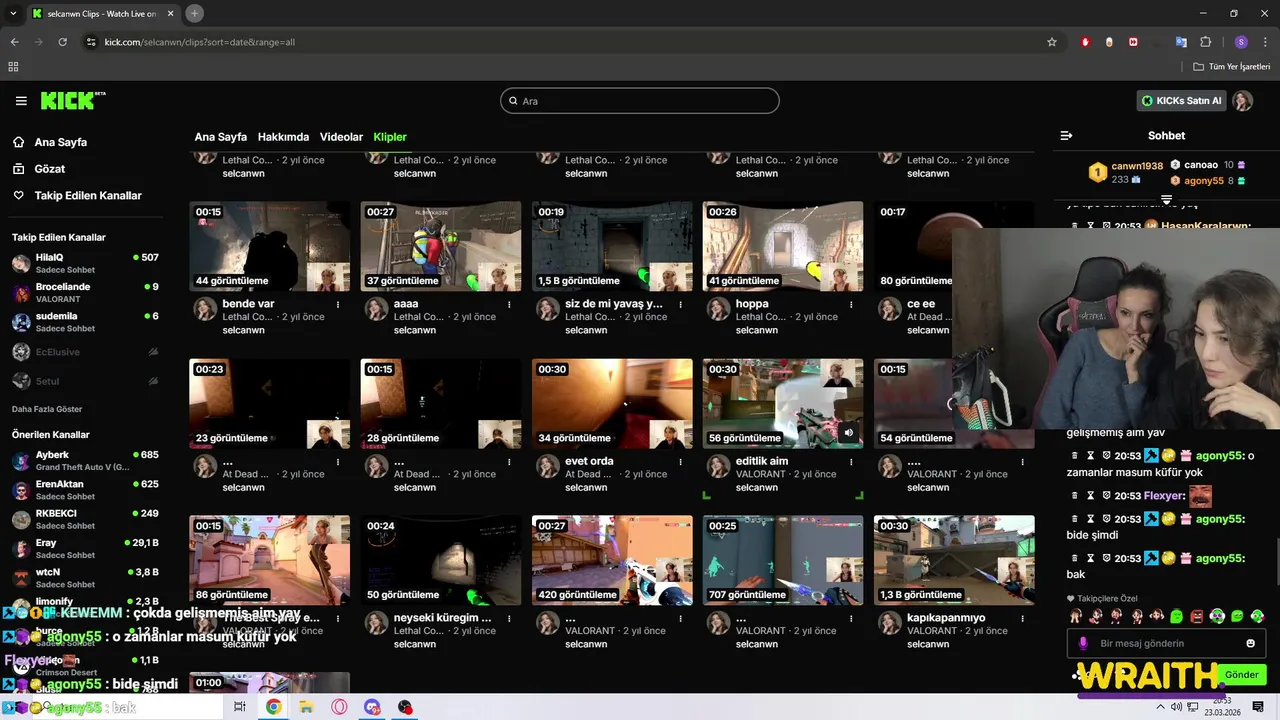
Task: Send the chat message with Gönder
Action: (1241, 675)
